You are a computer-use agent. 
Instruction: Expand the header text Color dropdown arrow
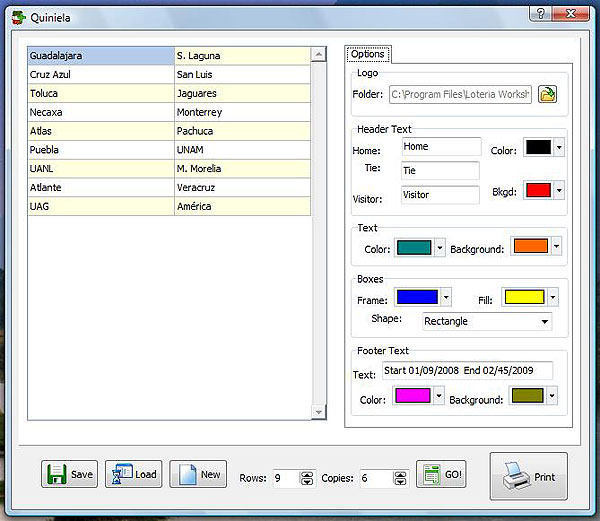[x=559, y=148]
